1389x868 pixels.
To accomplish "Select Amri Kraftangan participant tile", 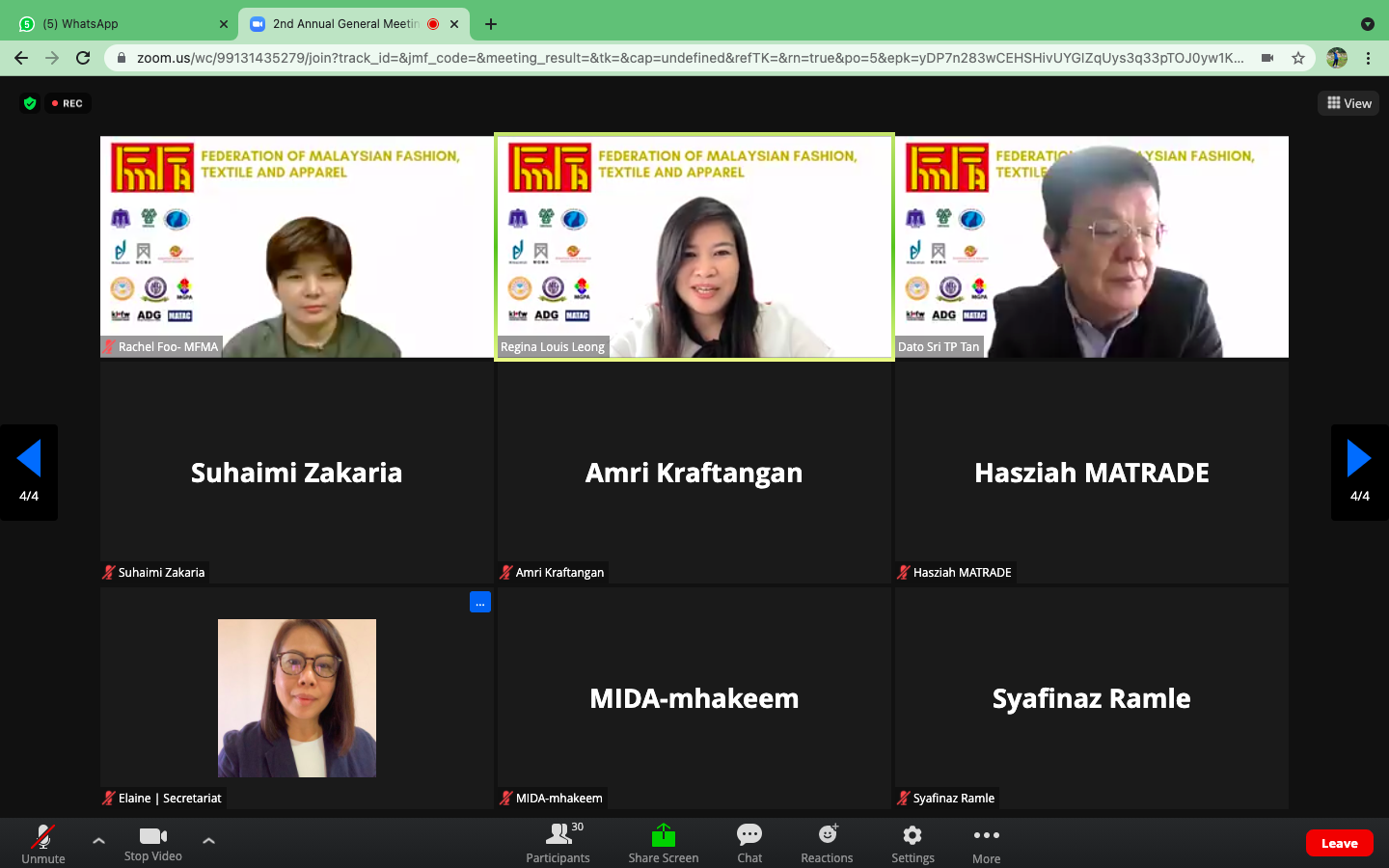I will tap(694, 473).
